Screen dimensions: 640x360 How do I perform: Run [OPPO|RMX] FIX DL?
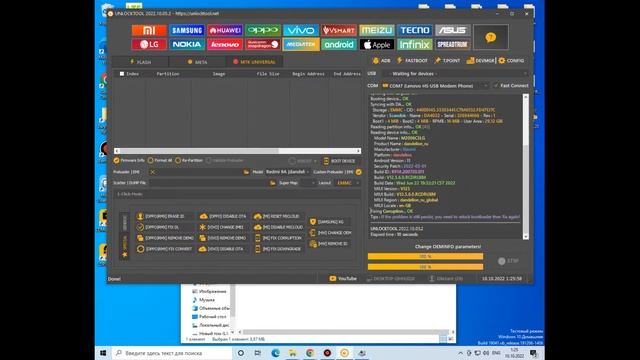coord(165,227)
